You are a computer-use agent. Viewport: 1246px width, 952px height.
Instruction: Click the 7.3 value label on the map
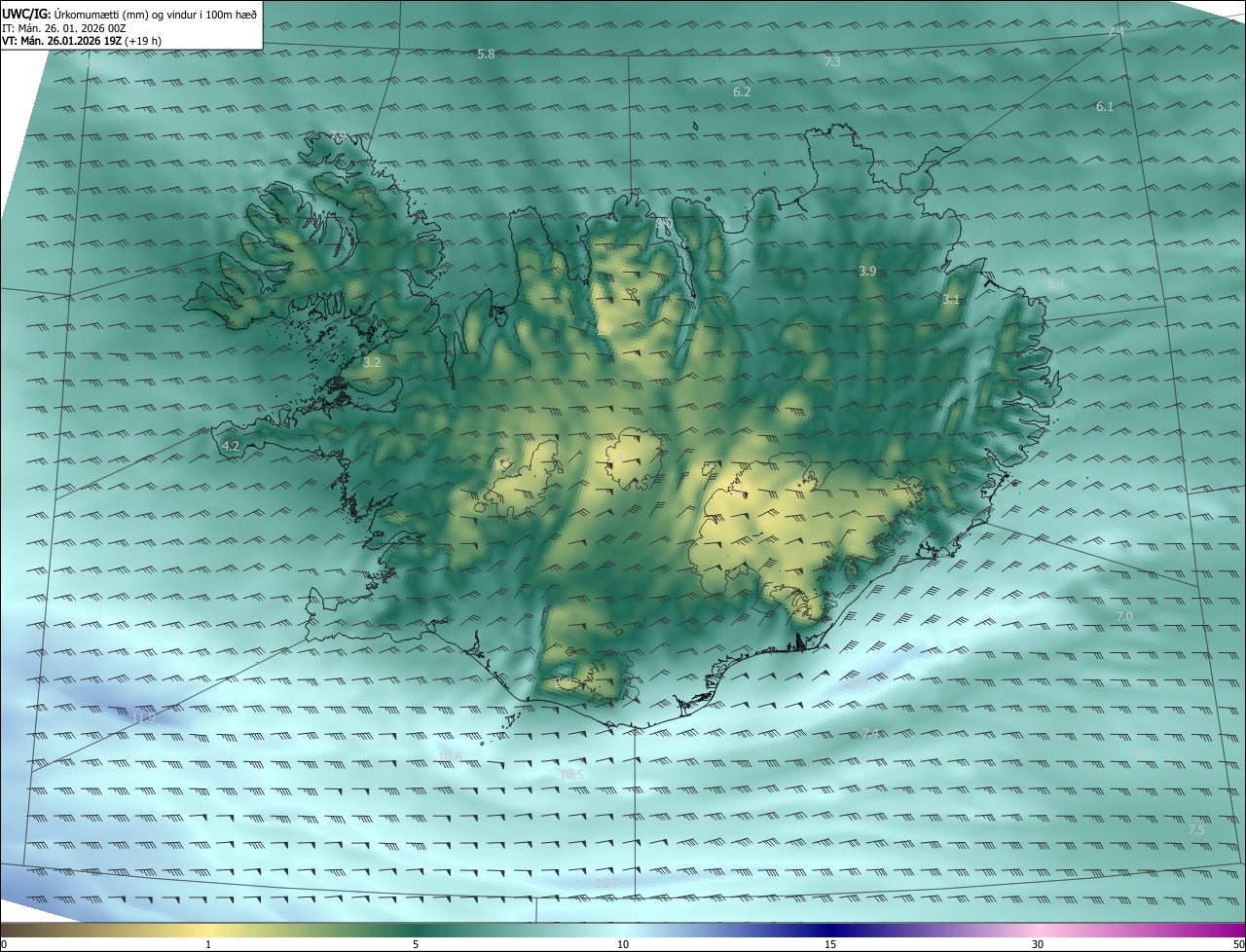tap(832, 61)
